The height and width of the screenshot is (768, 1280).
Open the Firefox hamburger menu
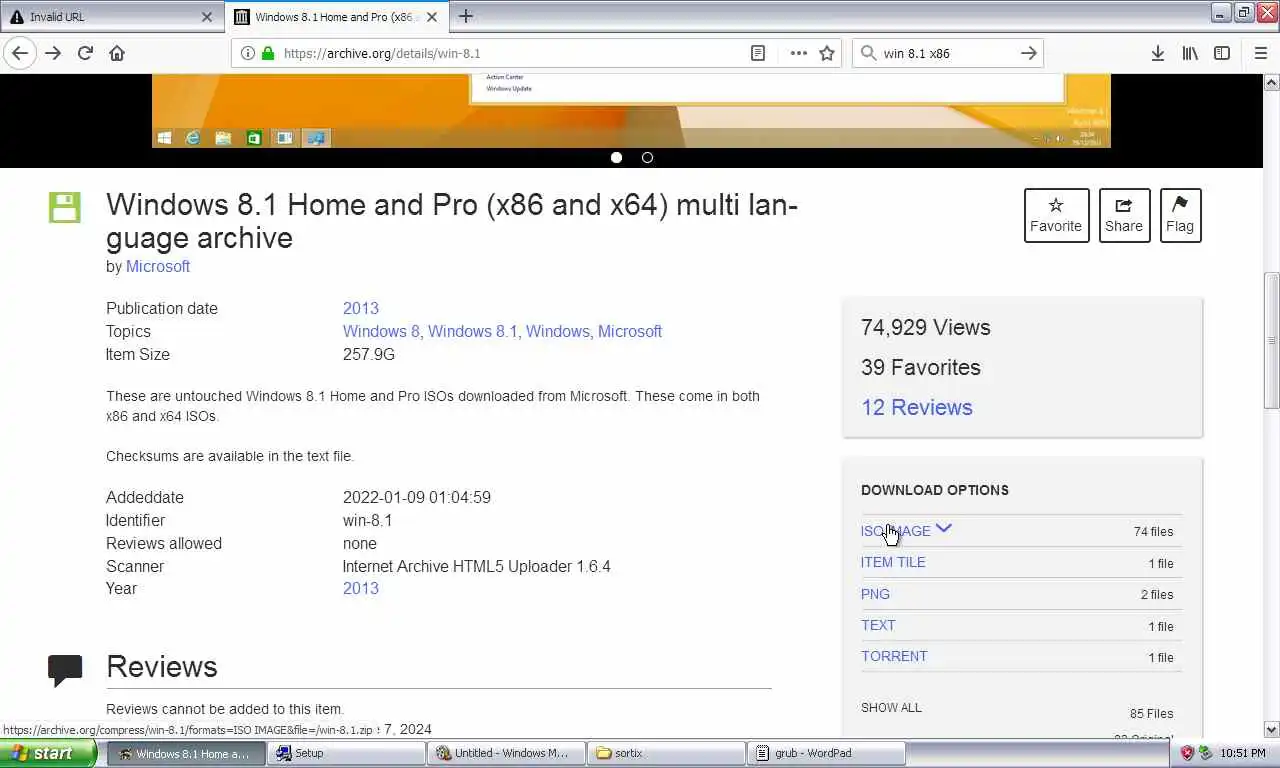1261,53
